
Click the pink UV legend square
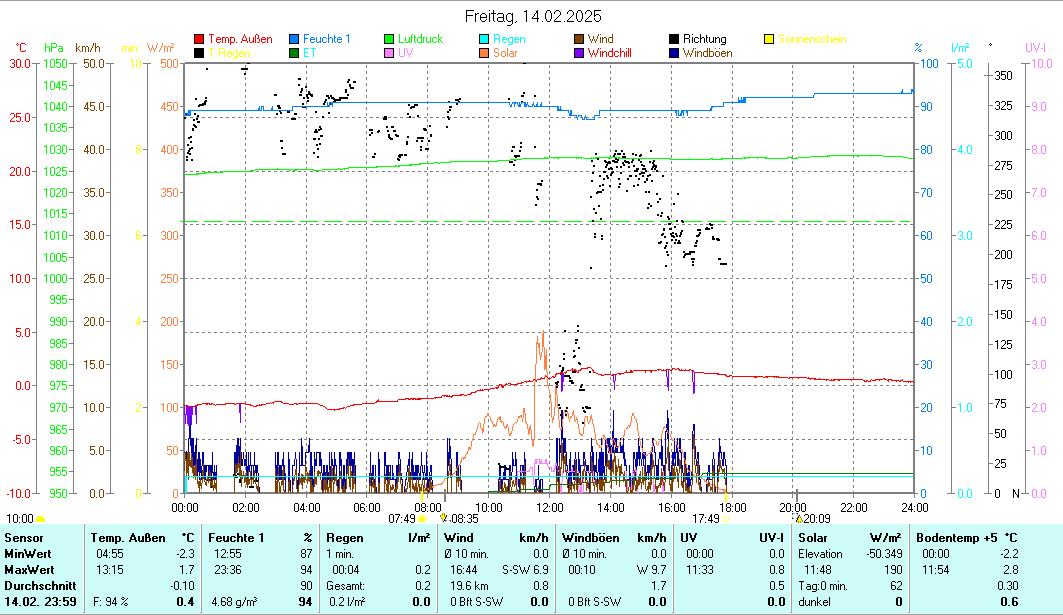tap(389, 53)
